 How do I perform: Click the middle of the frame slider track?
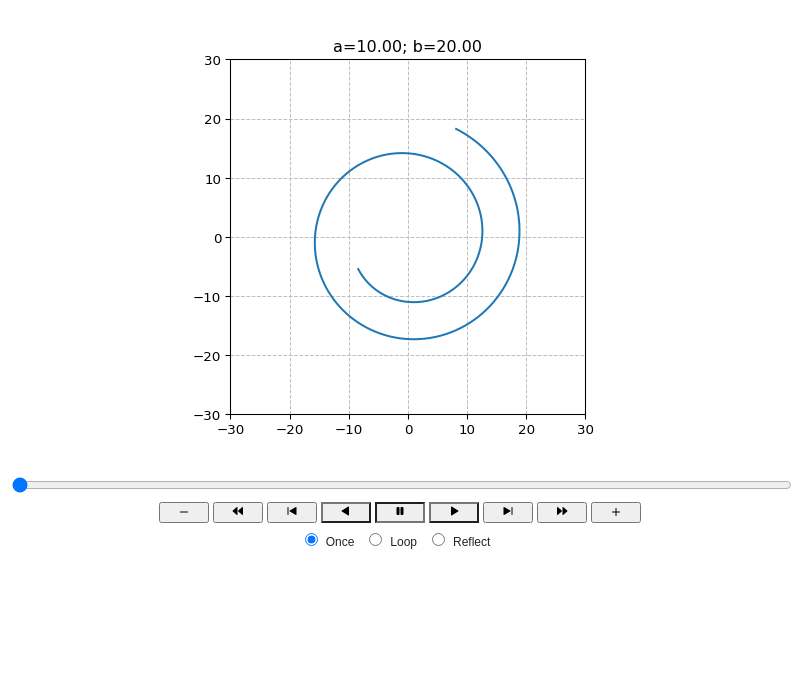(402, 485)
